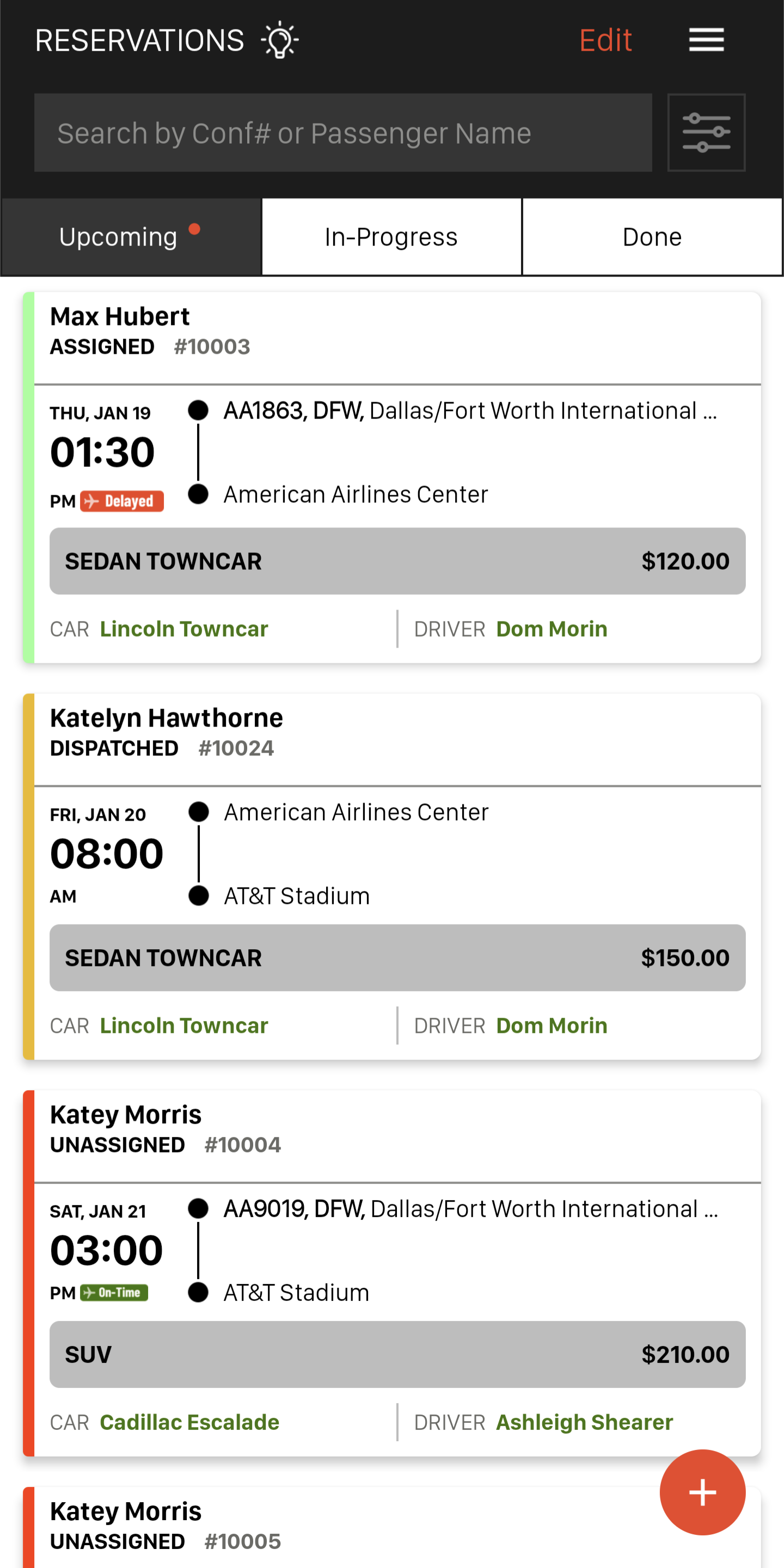
Task: Focus the Conf# or Passenger Name search
Action: (342, 133)
